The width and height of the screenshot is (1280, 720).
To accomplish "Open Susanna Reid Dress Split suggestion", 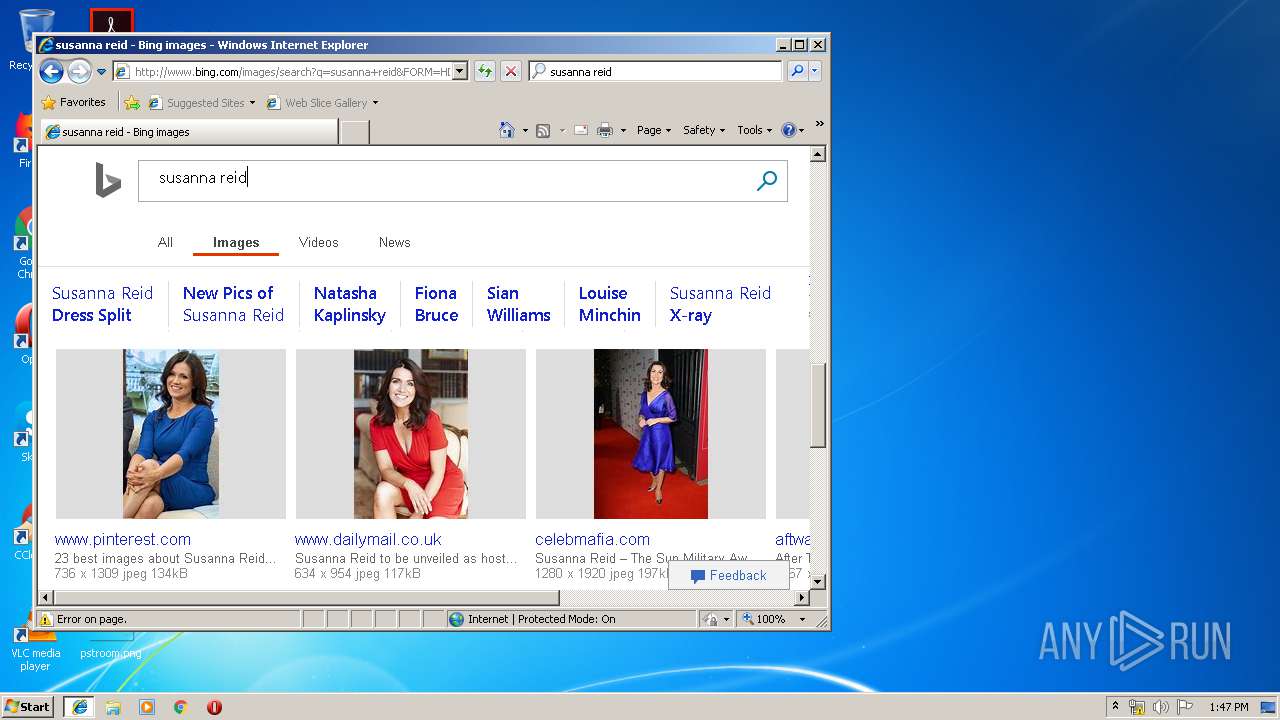I will tap(102, 304).
